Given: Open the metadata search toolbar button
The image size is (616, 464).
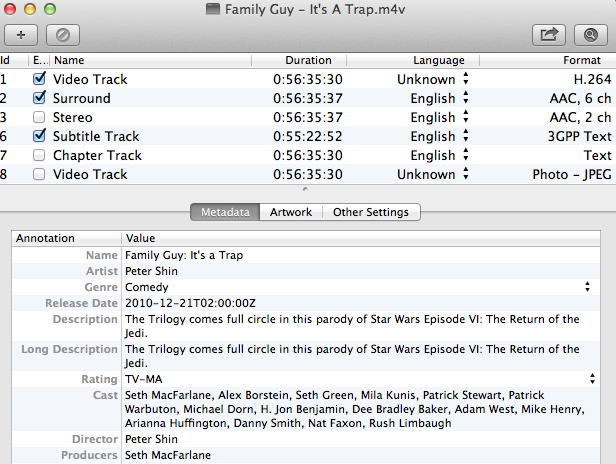Looking at the screenshot, I should click(591, 35).
